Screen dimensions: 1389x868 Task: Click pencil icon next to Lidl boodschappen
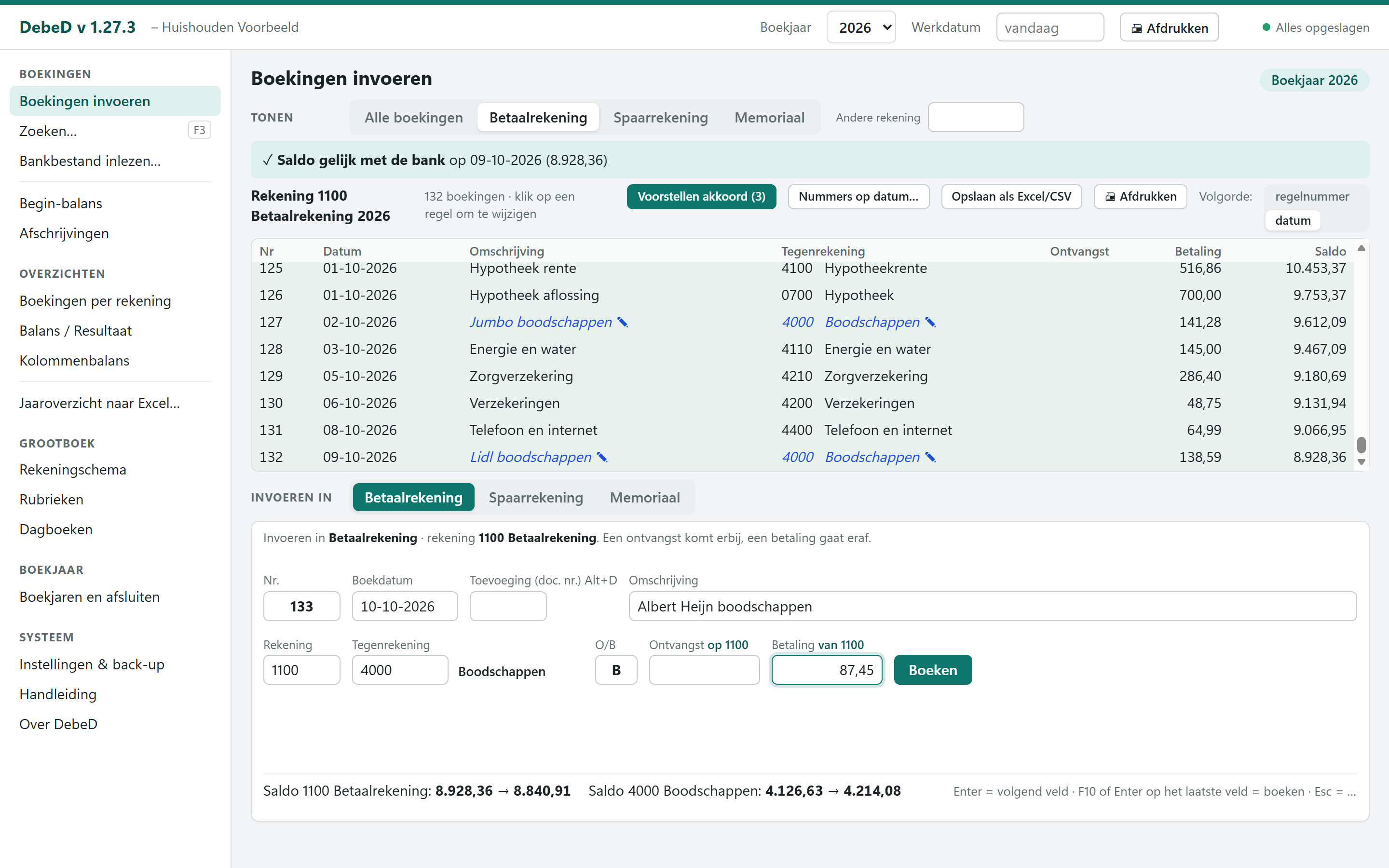(601, 457)
